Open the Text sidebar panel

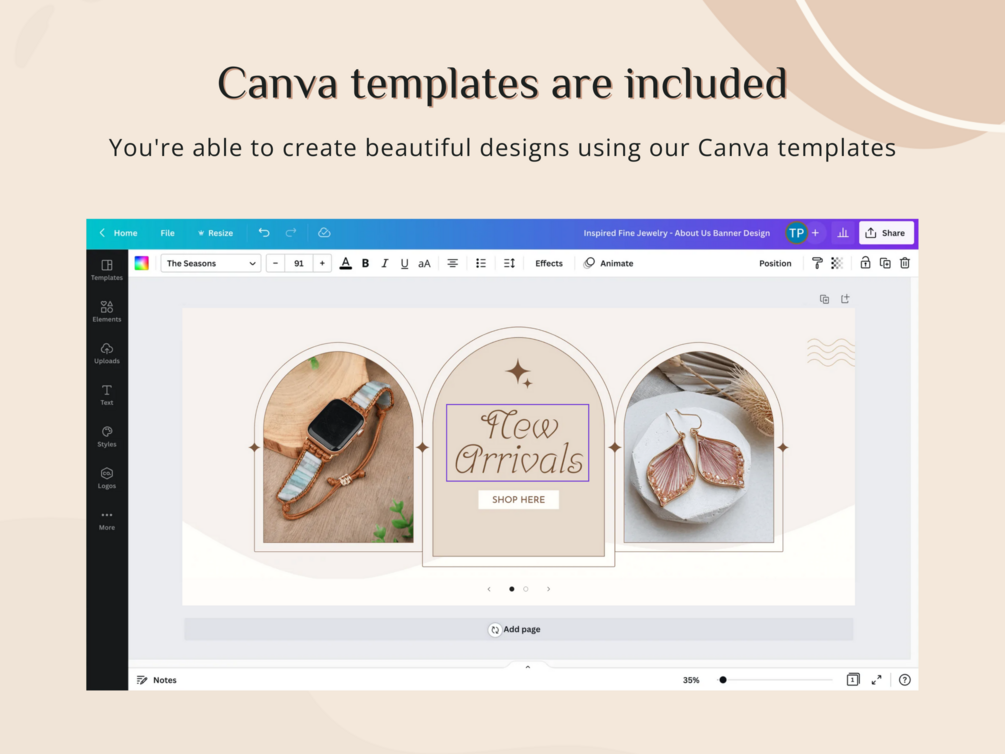(106, 395)
